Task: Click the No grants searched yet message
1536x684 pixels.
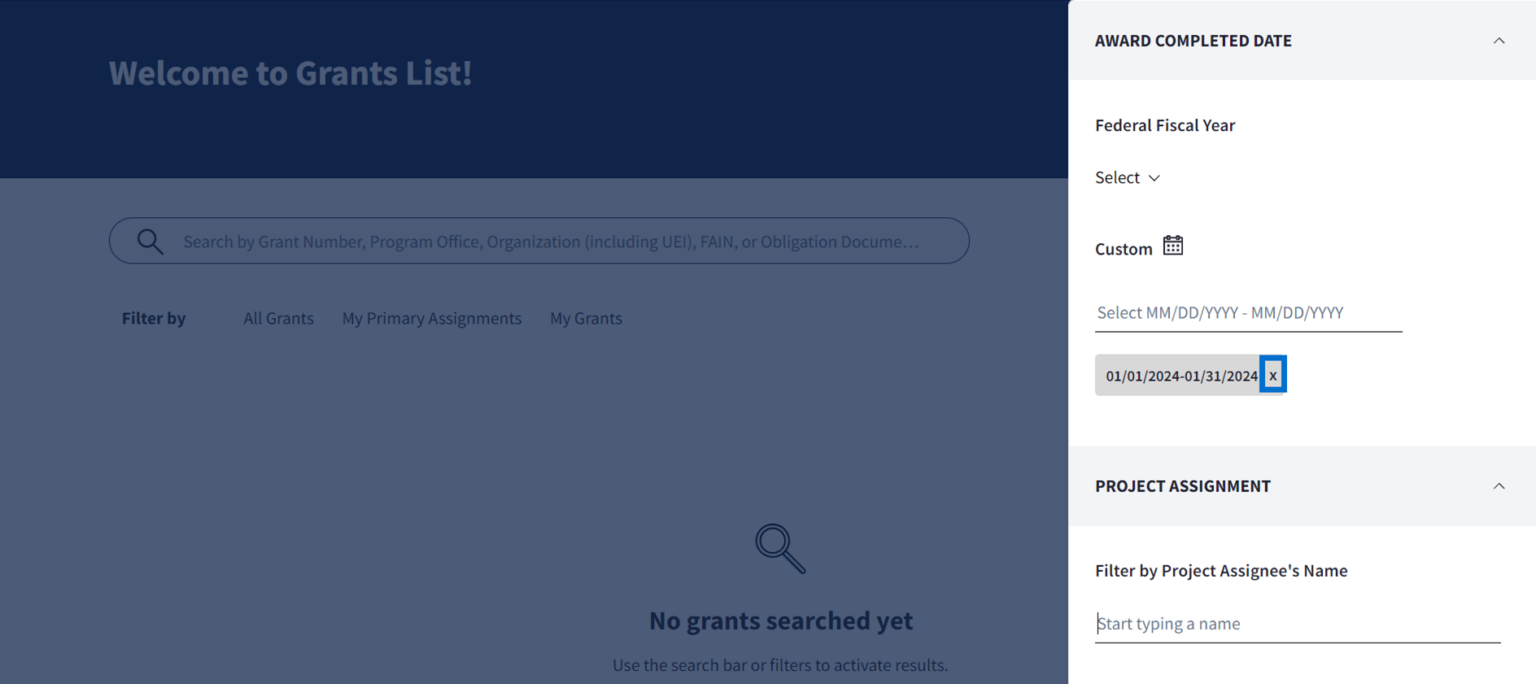Action: 780,621
